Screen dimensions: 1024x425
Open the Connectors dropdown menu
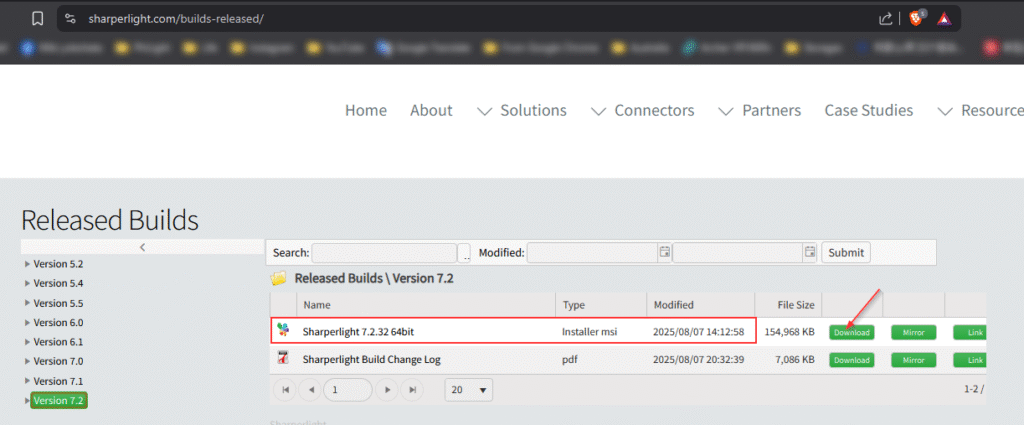coord(643,110)
